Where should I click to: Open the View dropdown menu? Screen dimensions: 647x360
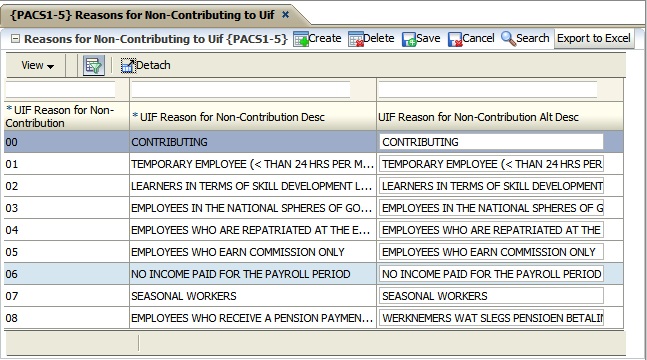tap(38, 65)
